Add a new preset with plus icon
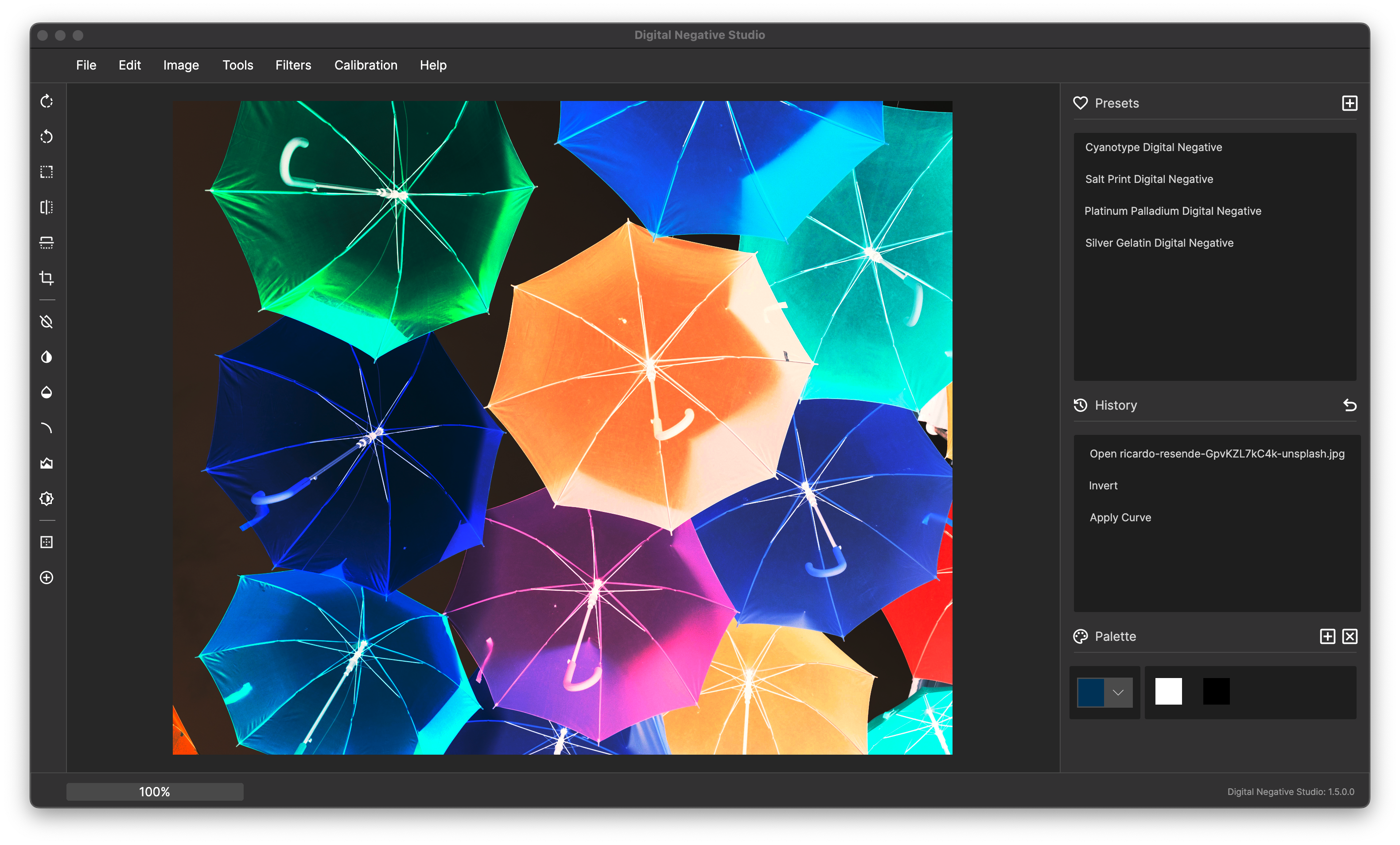The image size is (1400, 845). click(1349, 103)
